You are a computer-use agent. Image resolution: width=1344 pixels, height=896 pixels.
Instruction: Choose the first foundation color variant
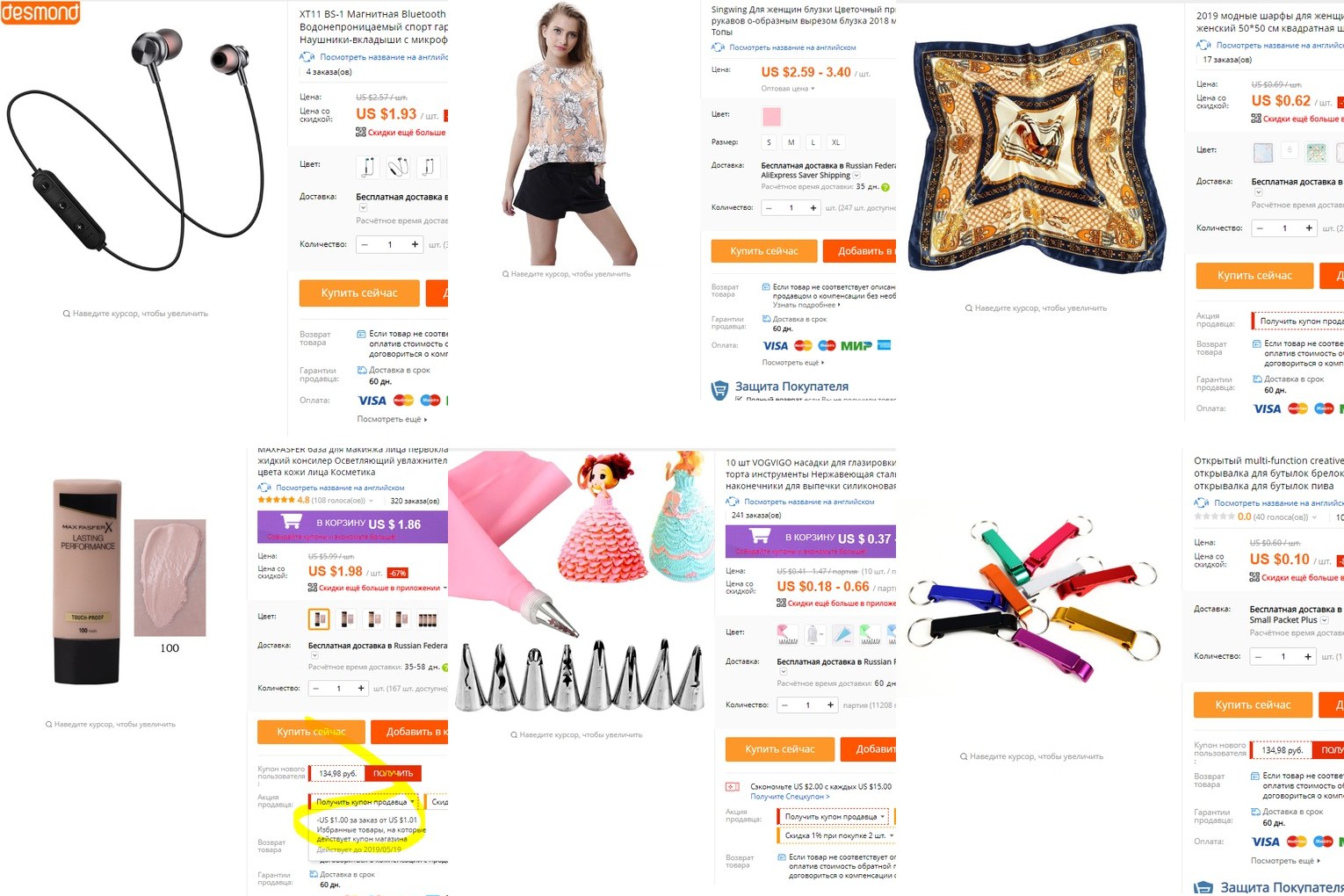320,619
